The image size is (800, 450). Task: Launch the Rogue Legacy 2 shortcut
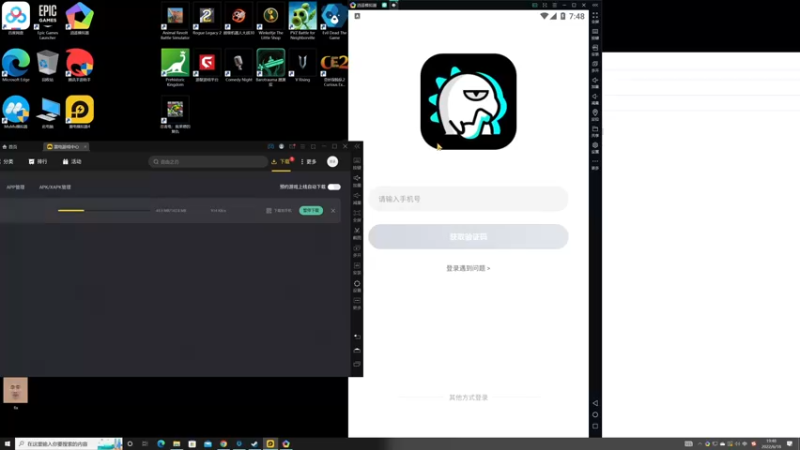[207, 19]
